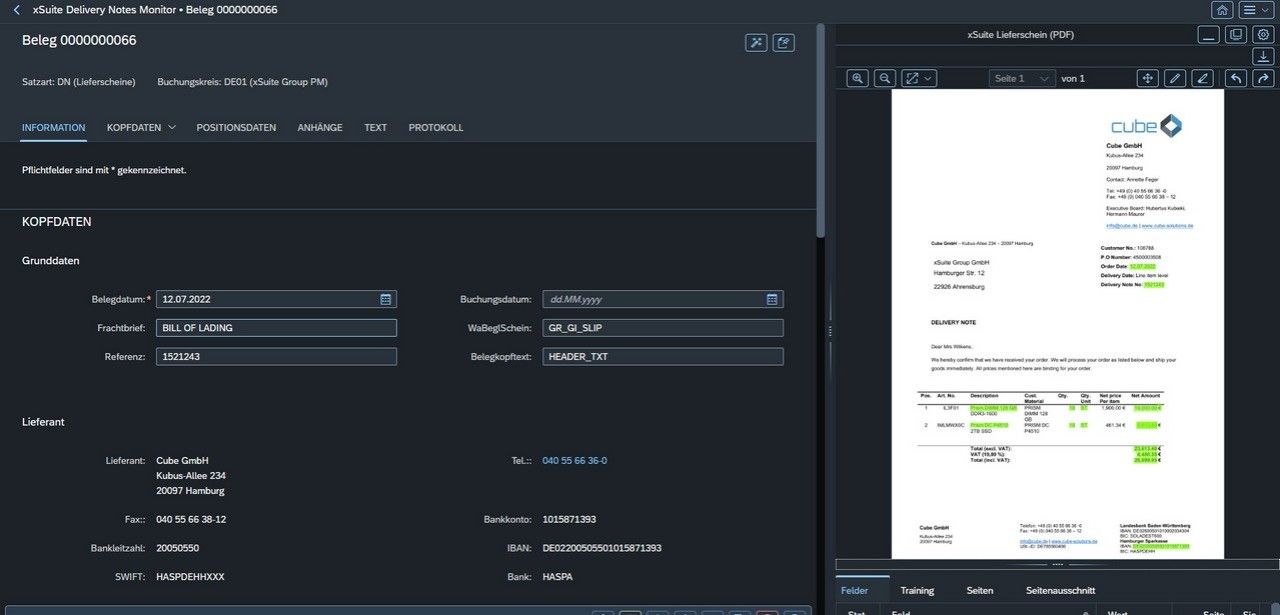Zoom in on the PDF document

click(858, 78)
